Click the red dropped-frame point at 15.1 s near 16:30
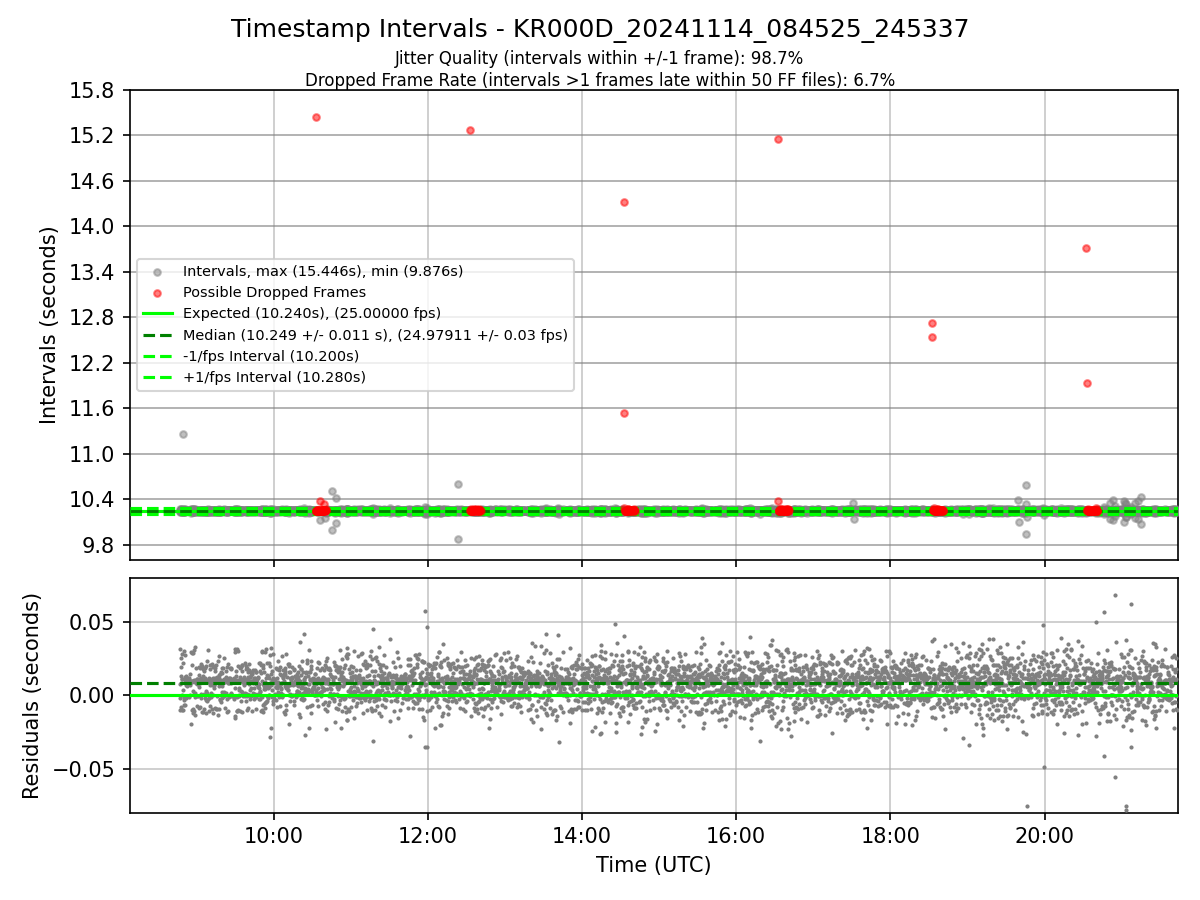Viewport: 1200px width, 900px height. point(778,139)
